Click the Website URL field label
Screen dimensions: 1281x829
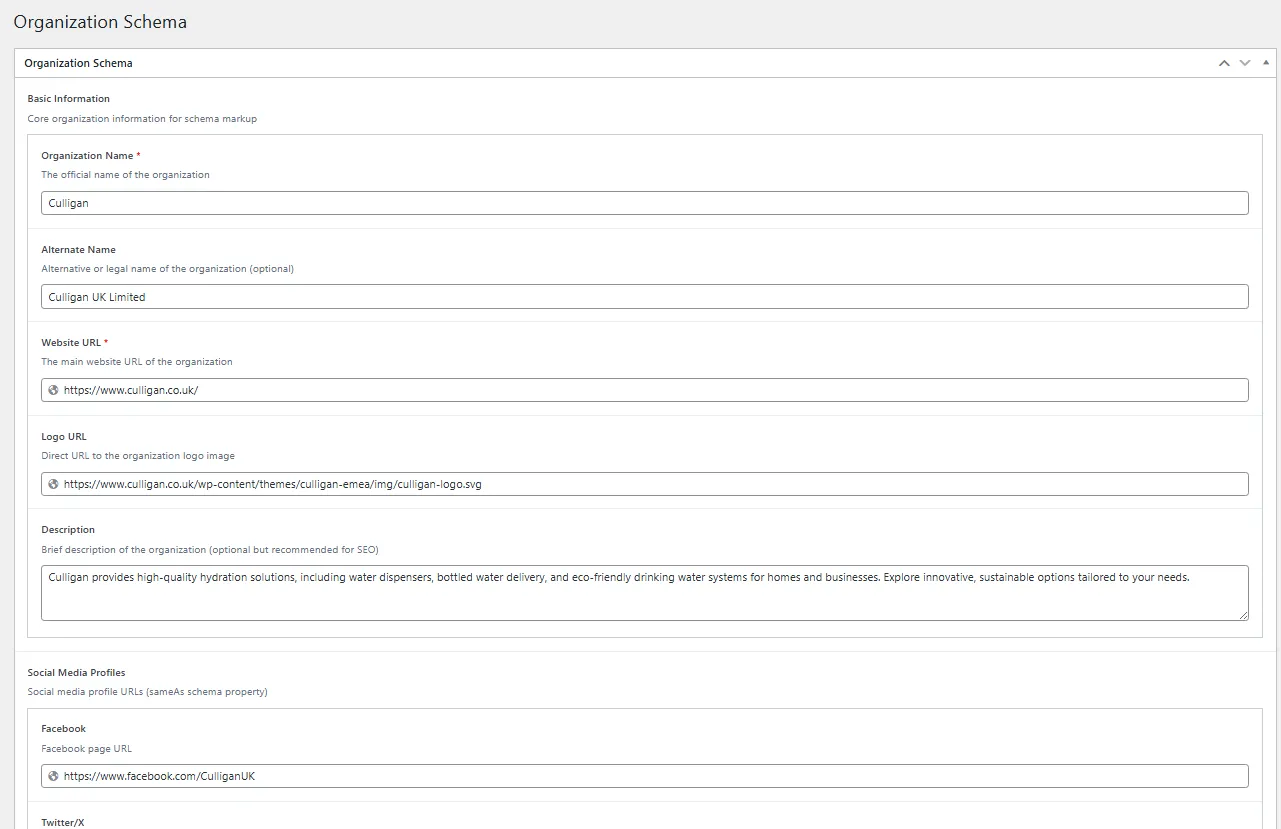click(71, 343)
